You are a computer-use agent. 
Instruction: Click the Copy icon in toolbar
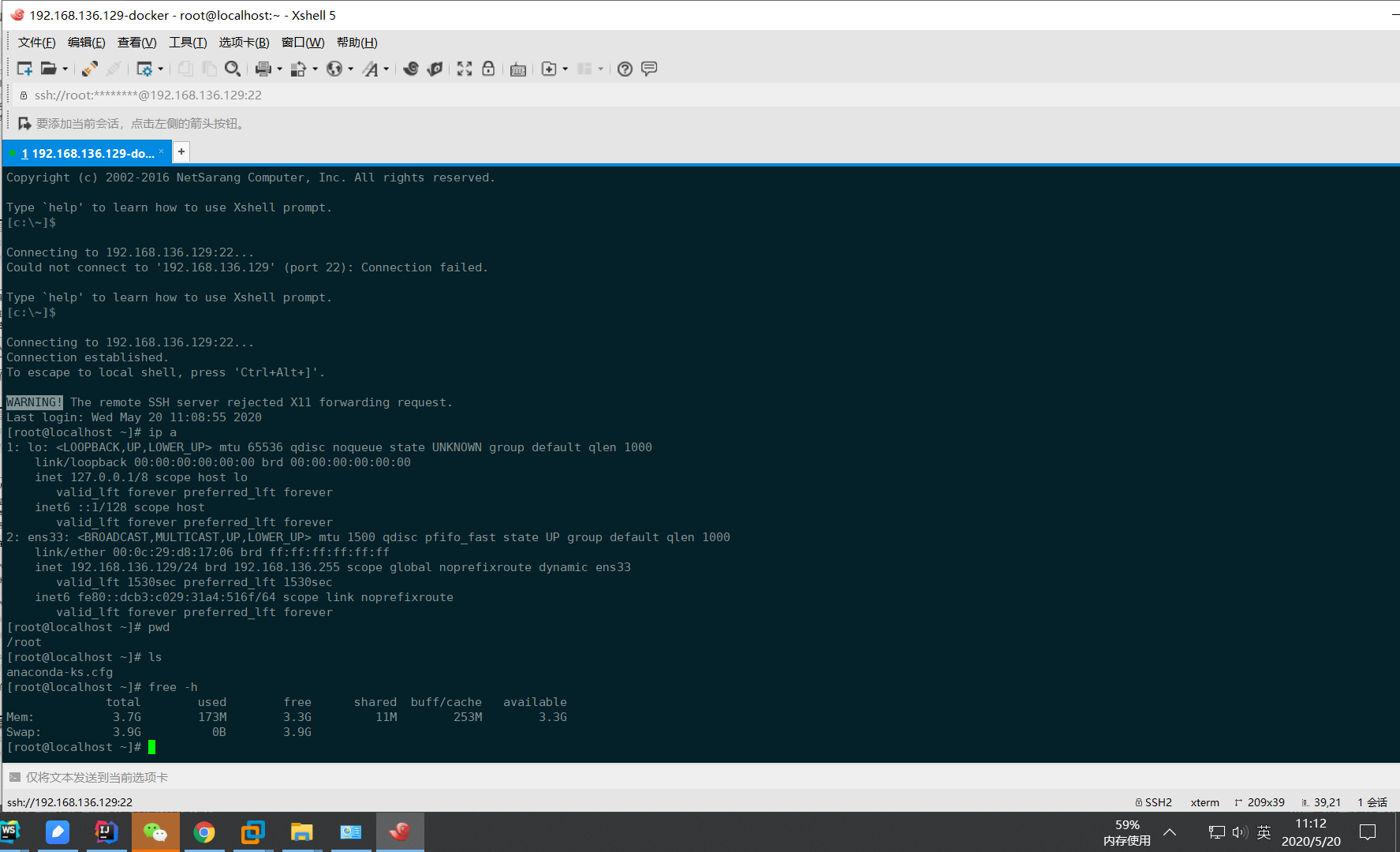pyautogui.click(x=185, y=69)
